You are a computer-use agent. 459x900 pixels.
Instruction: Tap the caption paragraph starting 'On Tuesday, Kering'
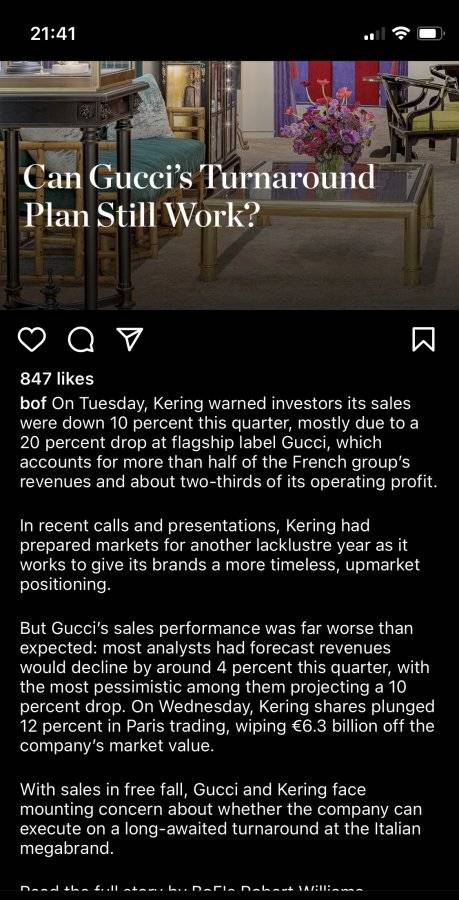pyautogui.click(x=229, y=443)
